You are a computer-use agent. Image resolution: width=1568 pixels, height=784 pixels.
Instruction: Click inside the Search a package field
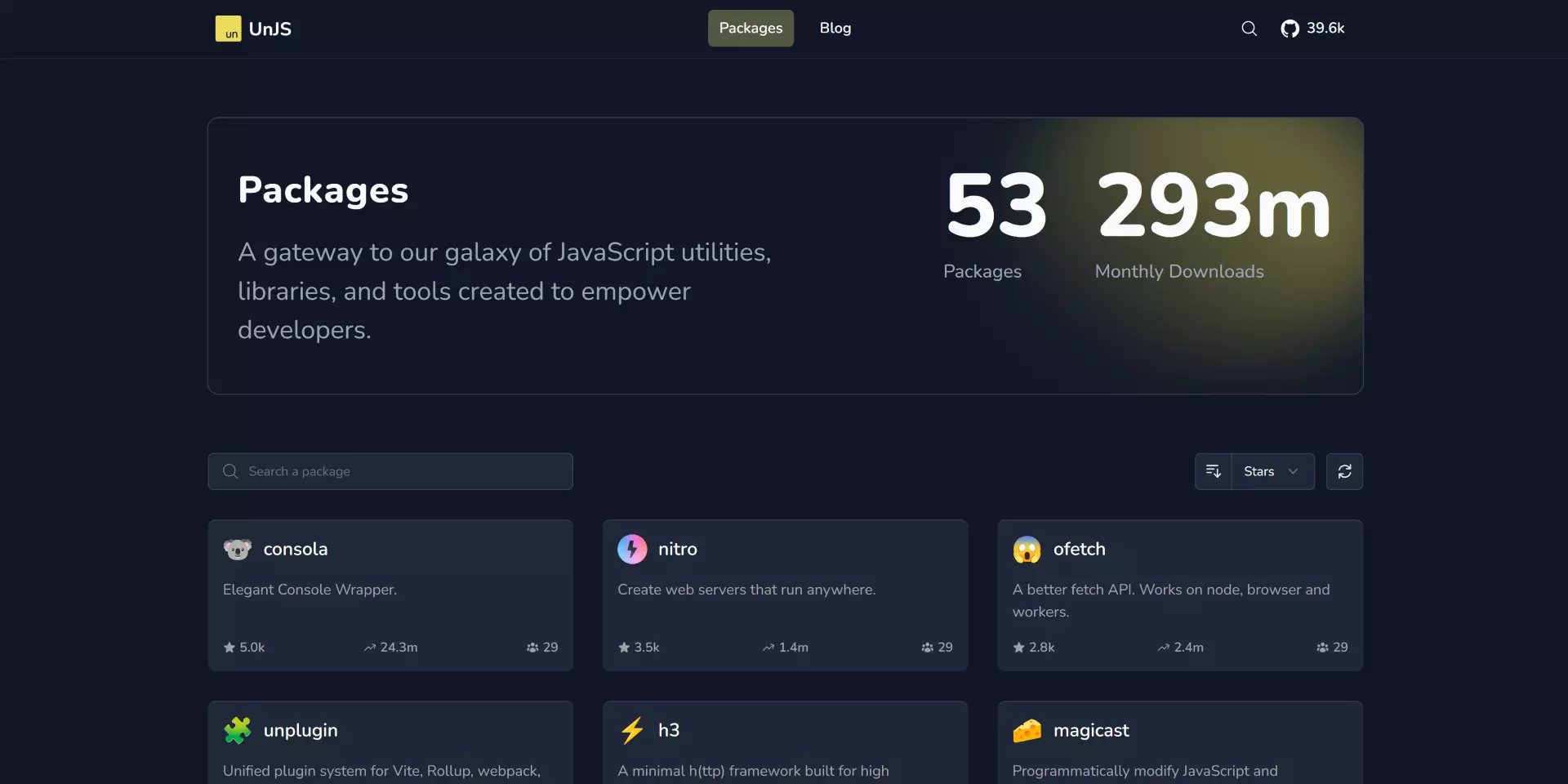pos(390,471)
